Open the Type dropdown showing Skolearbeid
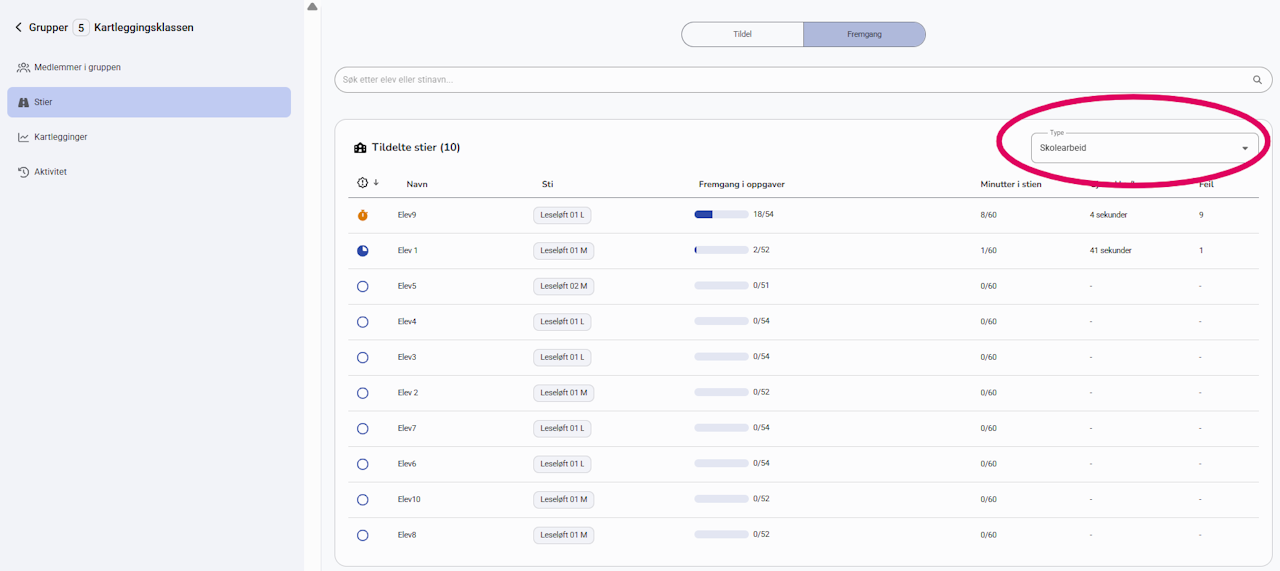The image size is (1280, 571). (x=1144, y=148)
